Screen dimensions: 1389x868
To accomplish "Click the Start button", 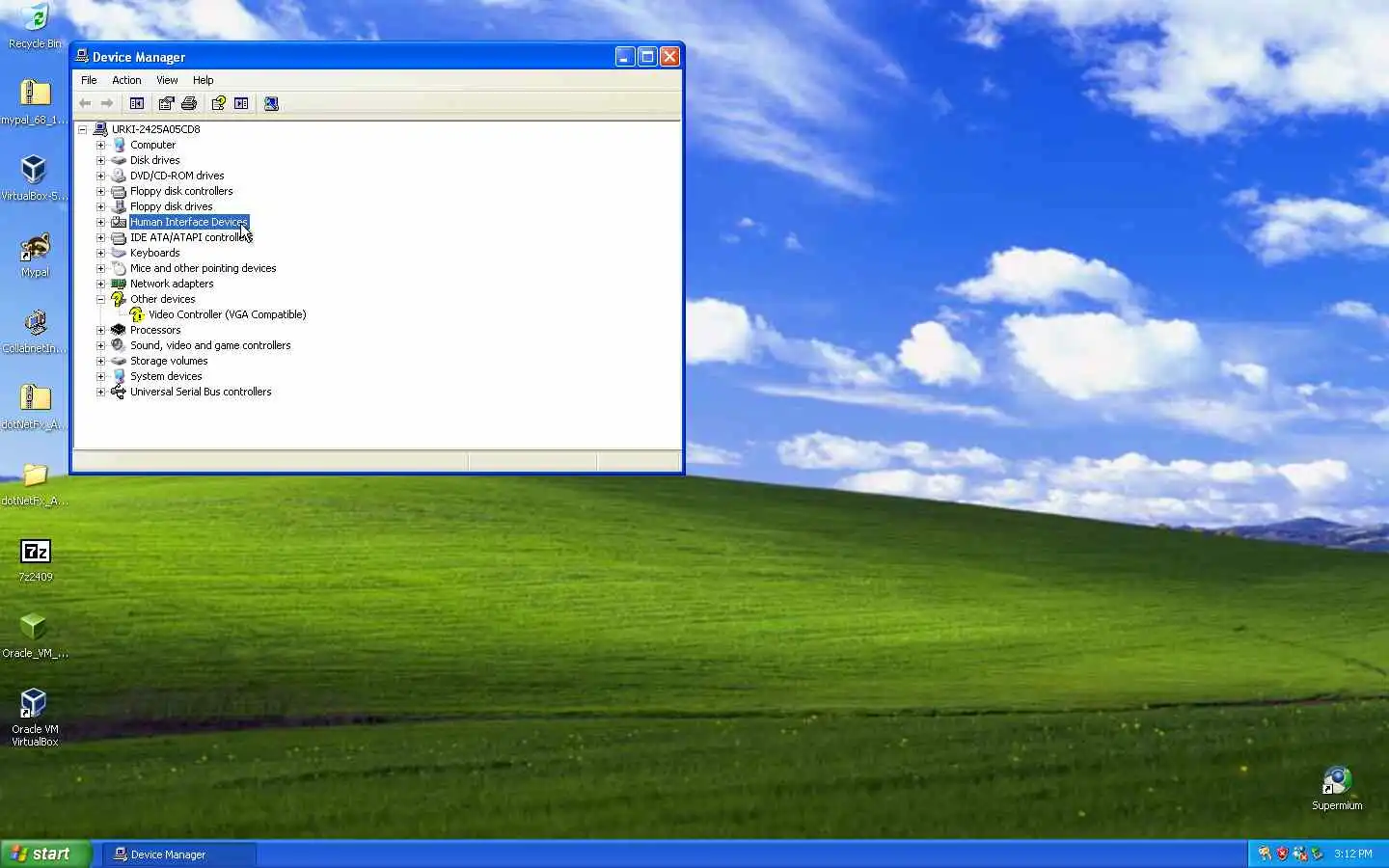I will point(45,854).
